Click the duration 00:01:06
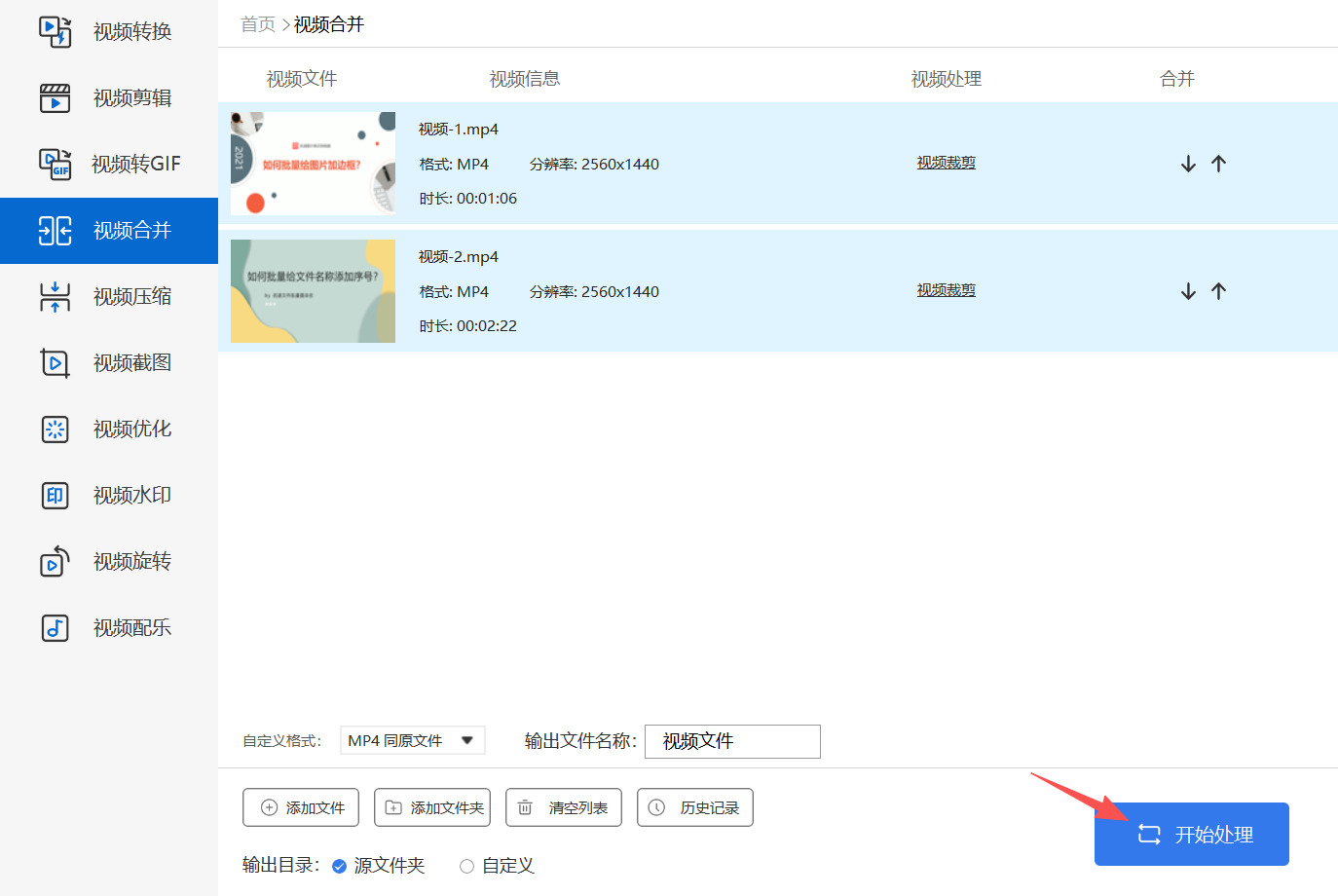Viewport: 1338px width, 896px height. [487, 199]
